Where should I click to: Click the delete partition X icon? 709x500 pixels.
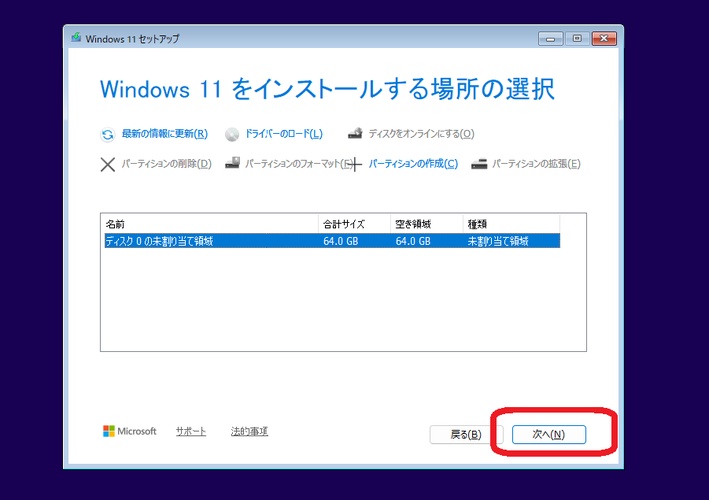108,164
